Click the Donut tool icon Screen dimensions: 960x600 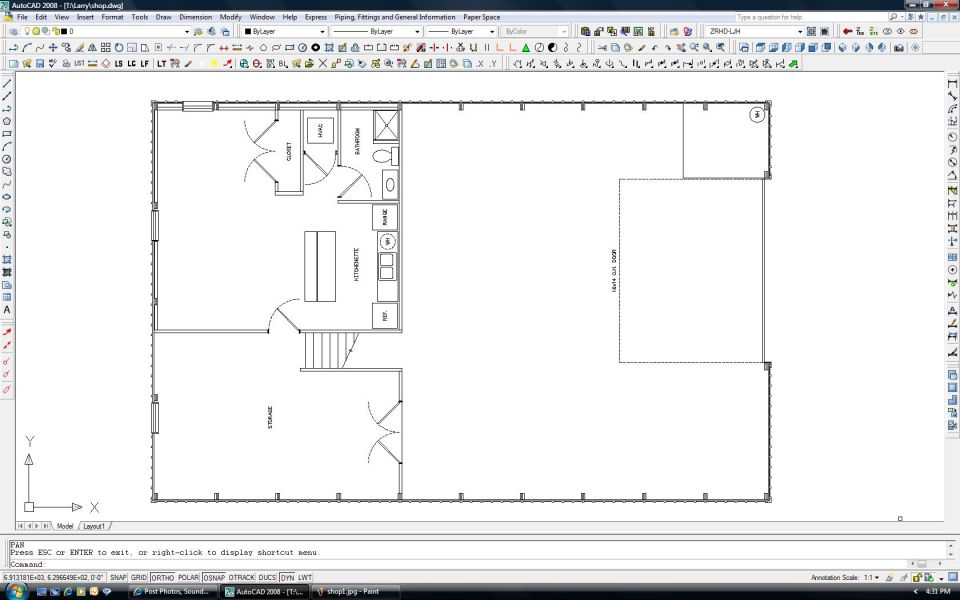(316, 47)
